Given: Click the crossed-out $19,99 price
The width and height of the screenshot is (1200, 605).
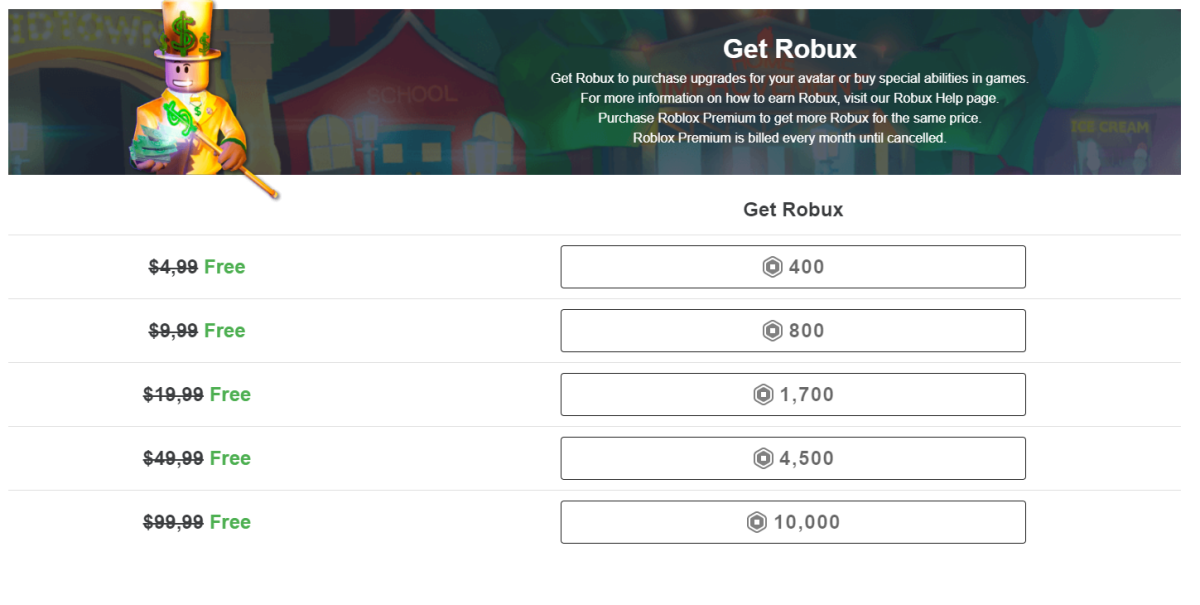Looking at the screenshot, I should pyautogui.click(x=173, y=395).
